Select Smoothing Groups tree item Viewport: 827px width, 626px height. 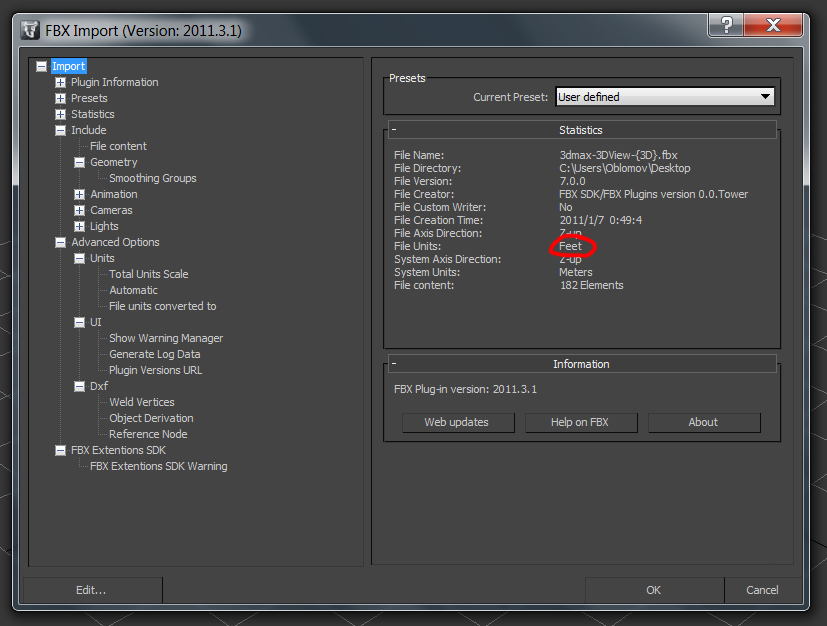click(152, 178)
